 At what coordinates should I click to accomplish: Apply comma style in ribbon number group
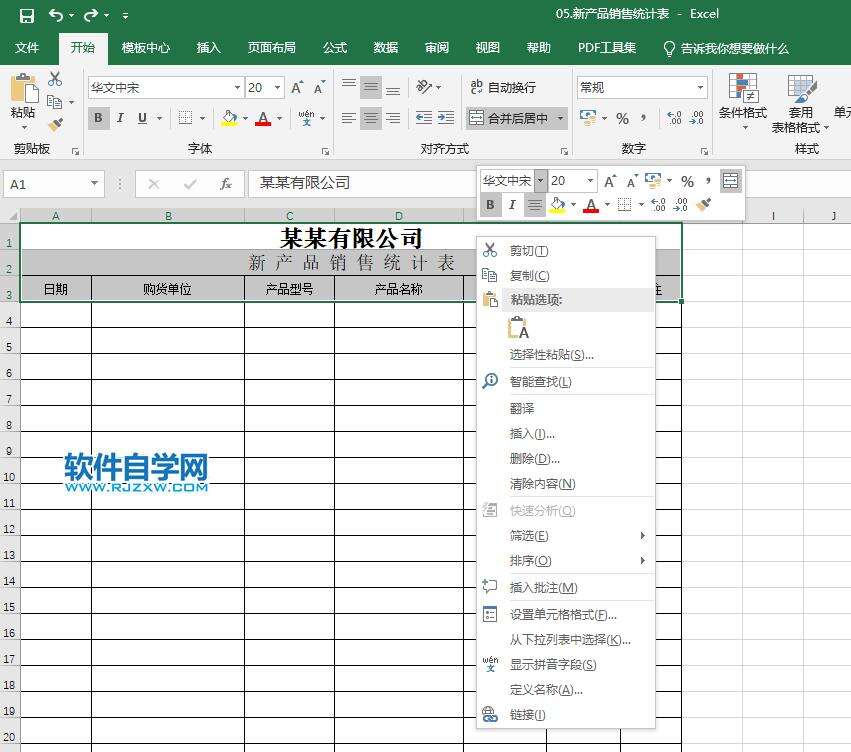(x=644, y=118)
